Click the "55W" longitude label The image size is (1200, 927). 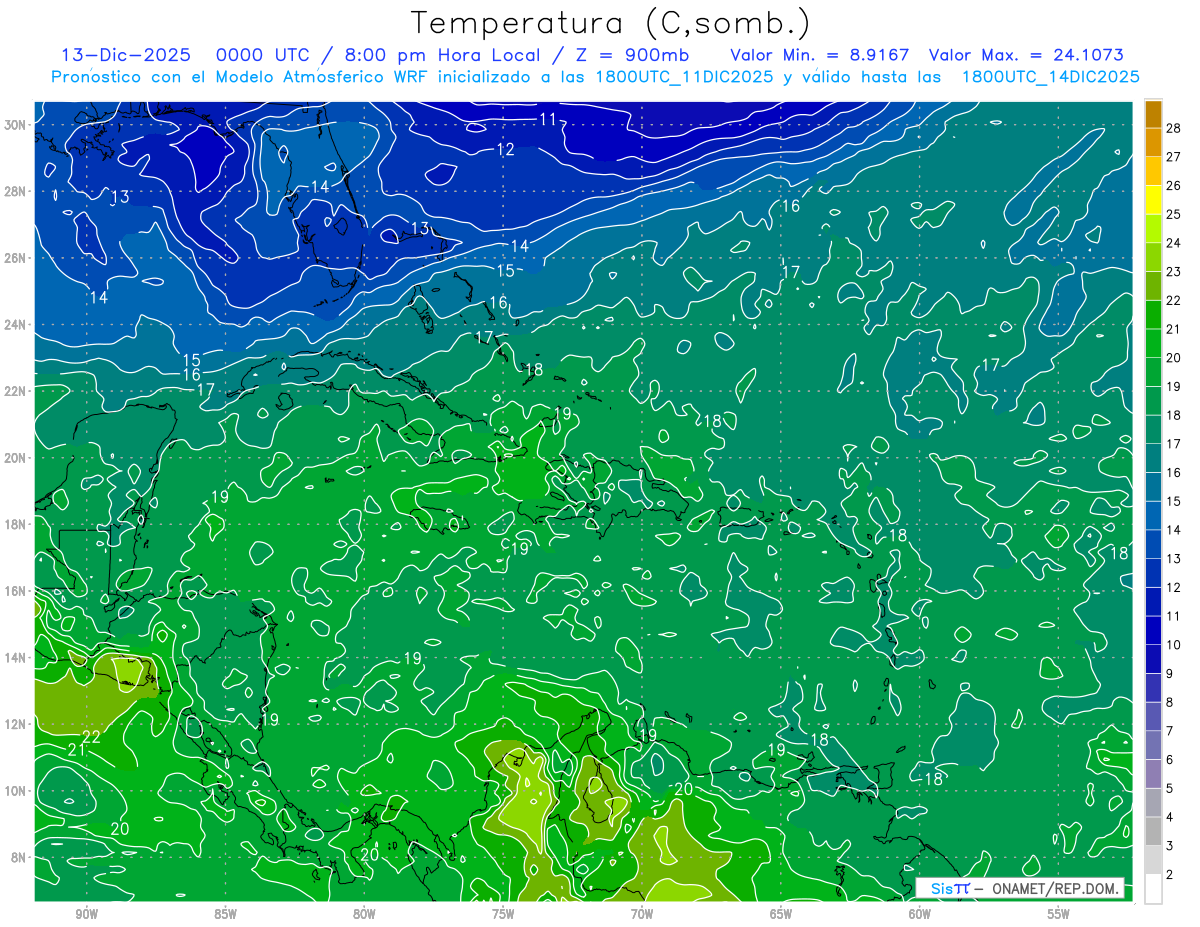tap(1058, 914)
